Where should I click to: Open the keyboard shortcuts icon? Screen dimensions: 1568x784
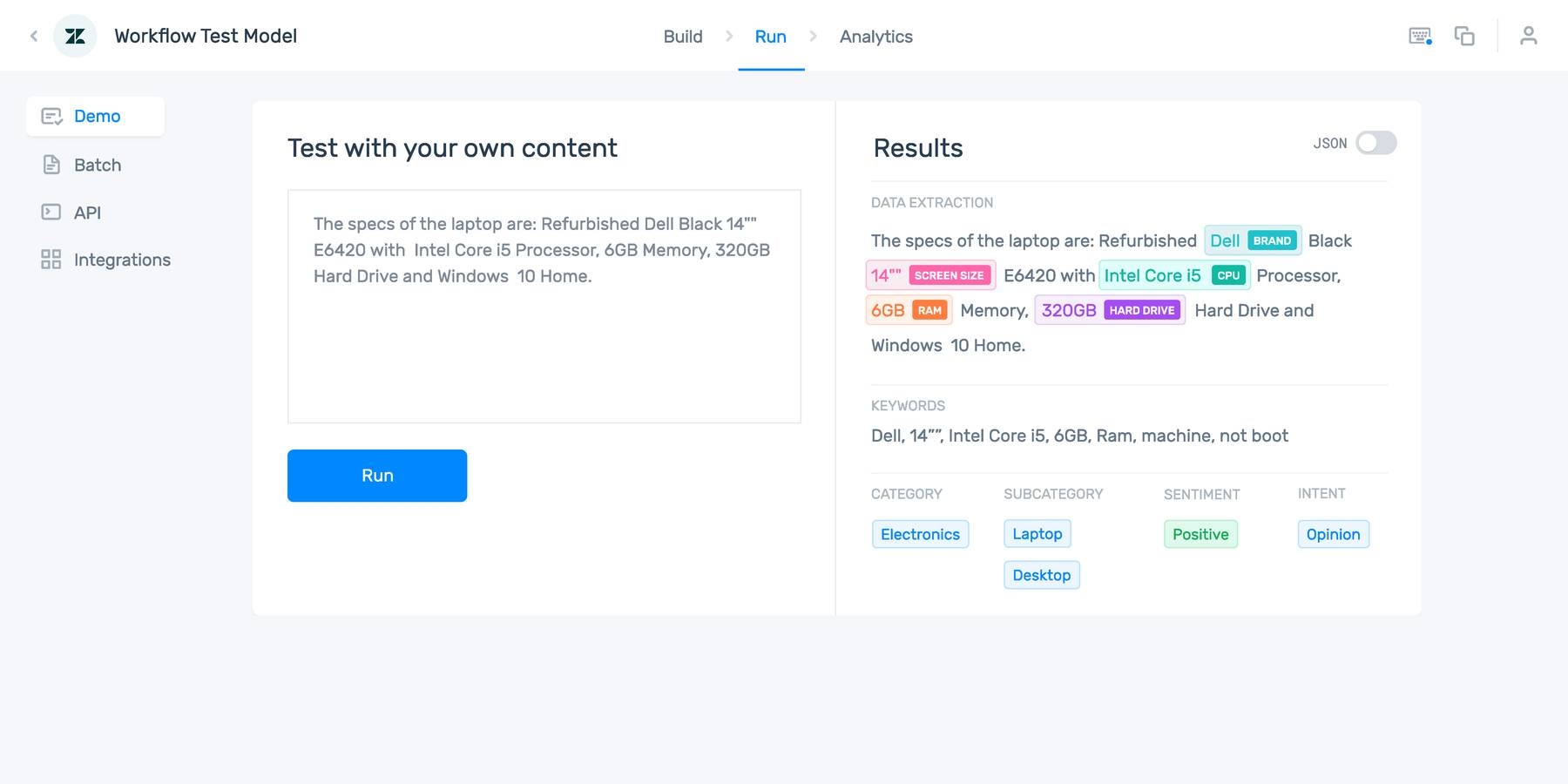click(x=1420, y=36)
